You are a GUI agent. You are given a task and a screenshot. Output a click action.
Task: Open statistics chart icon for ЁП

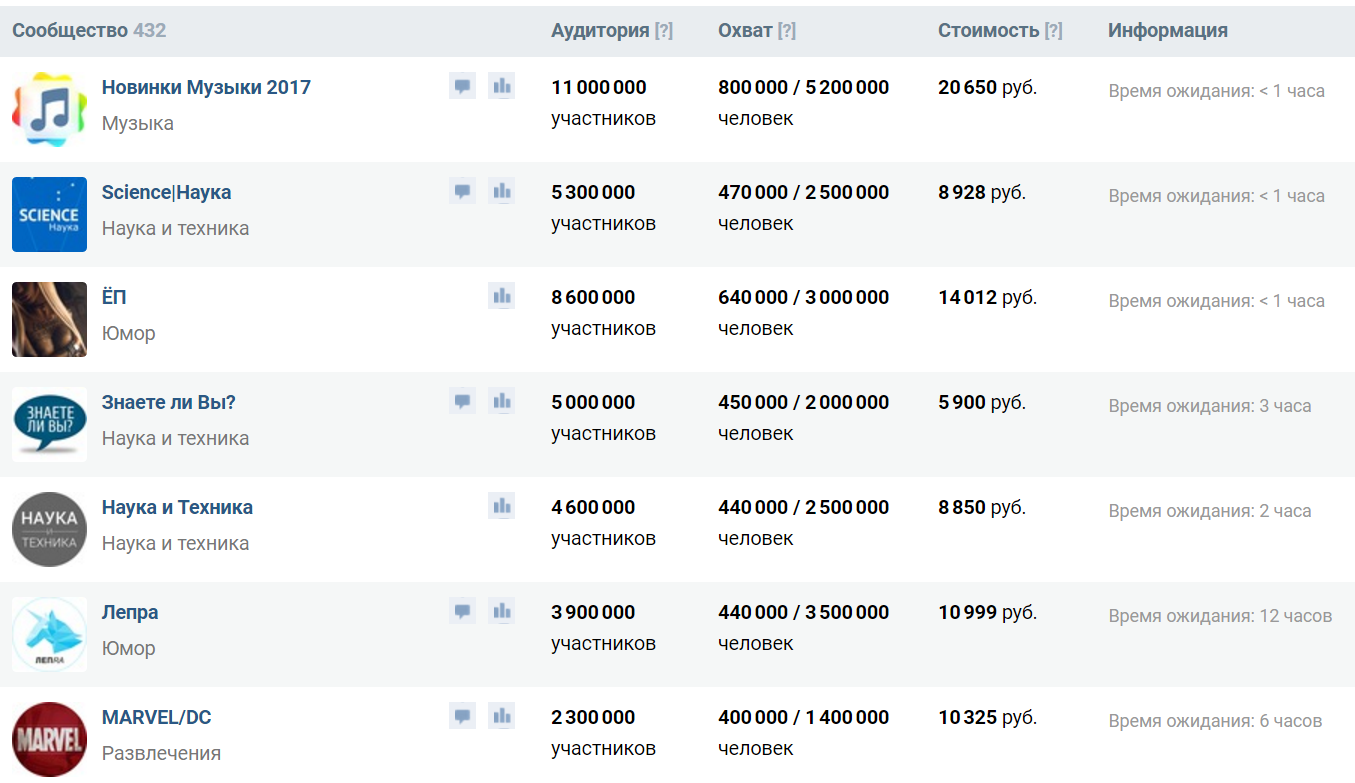pyautogui.click(x=502, y=297)
